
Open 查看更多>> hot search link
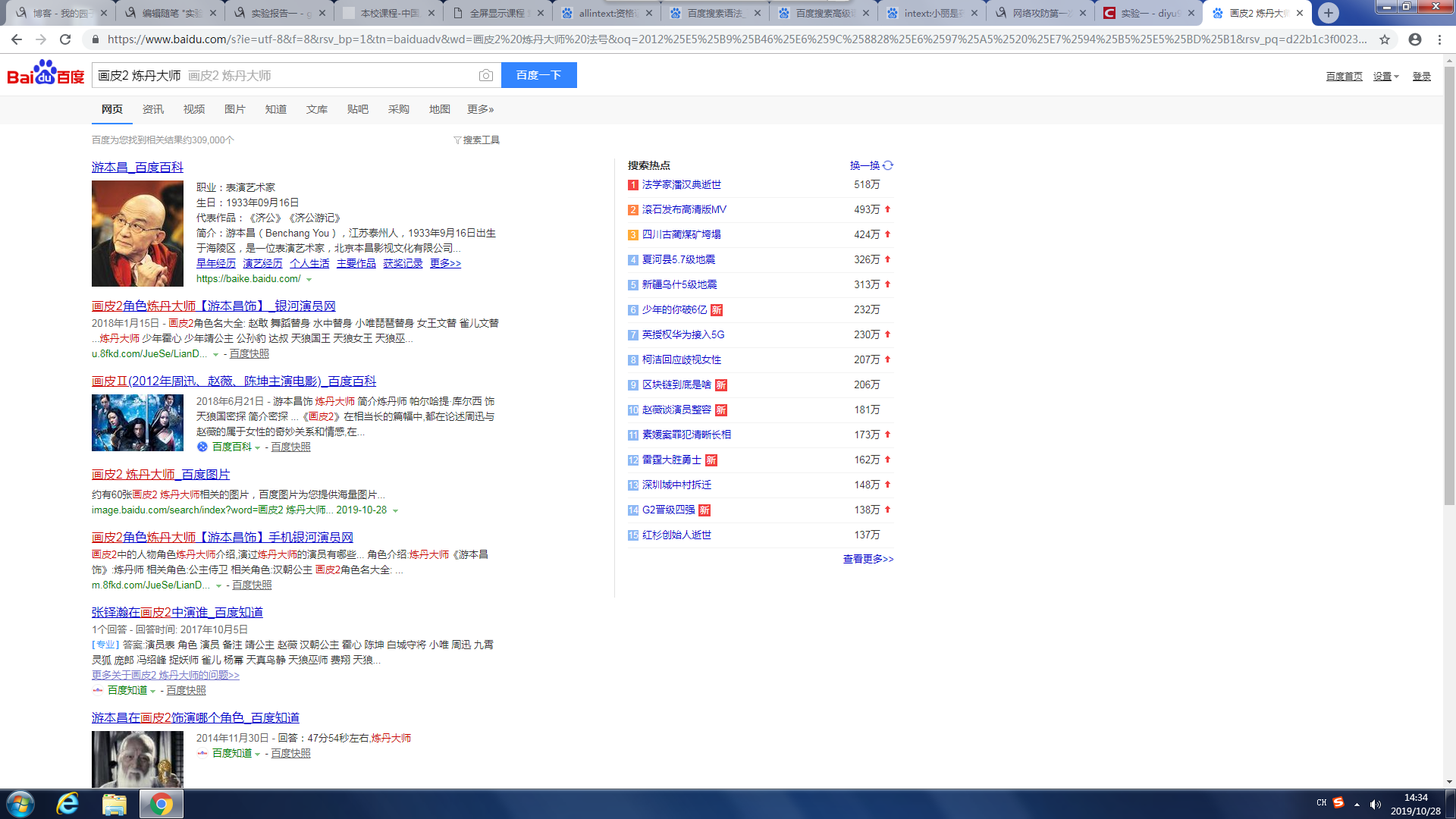(868, 559)
